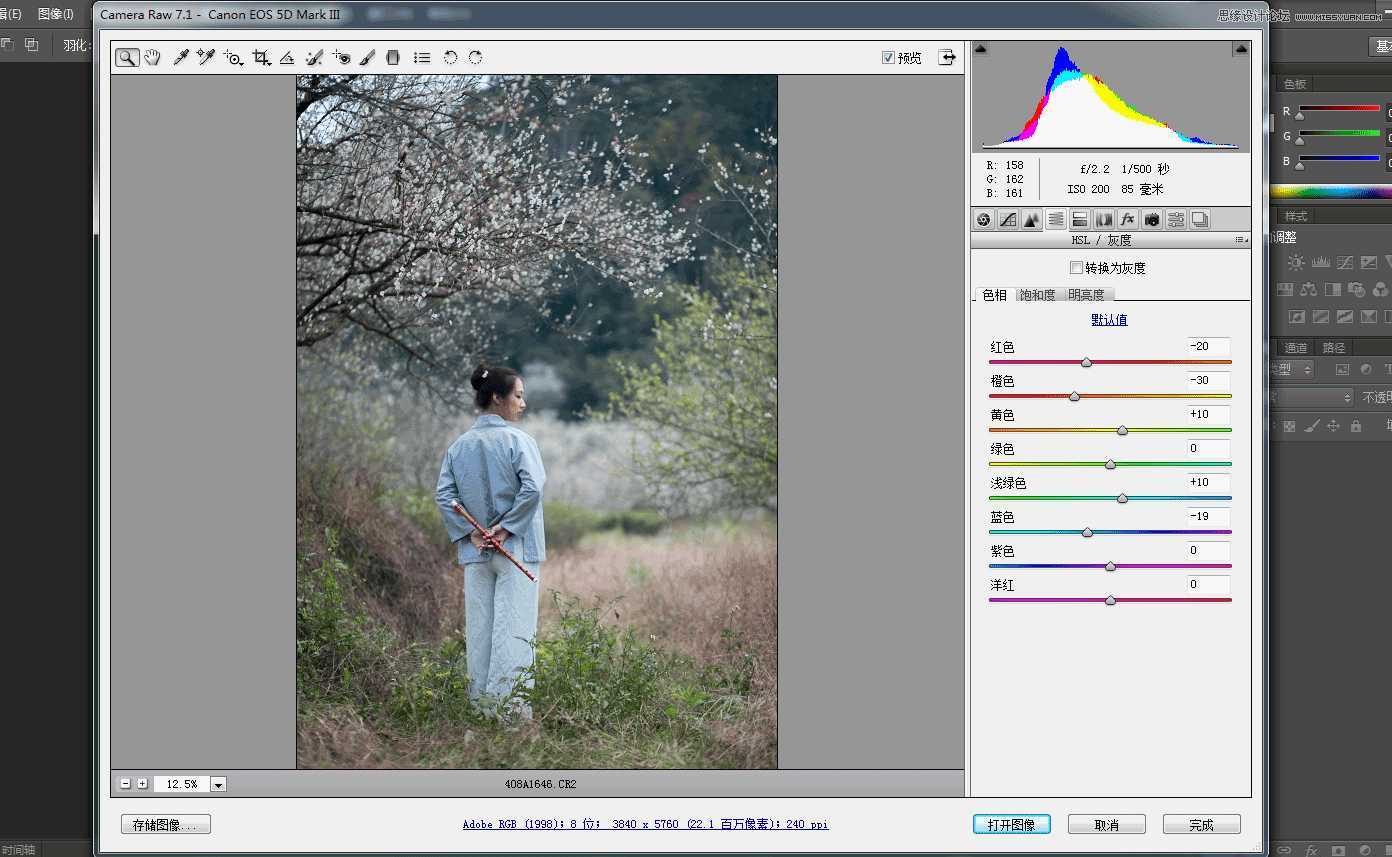Click the 打开图像 open image button

click(x=1011, y=823)
